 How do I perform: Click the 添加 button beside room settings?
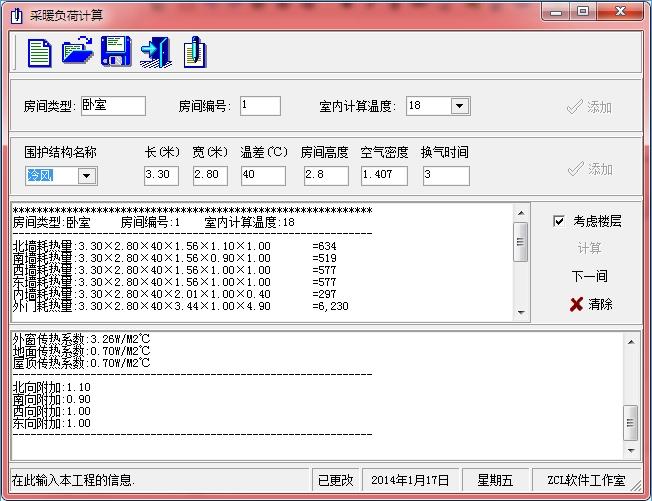click(x=589, y=107)
